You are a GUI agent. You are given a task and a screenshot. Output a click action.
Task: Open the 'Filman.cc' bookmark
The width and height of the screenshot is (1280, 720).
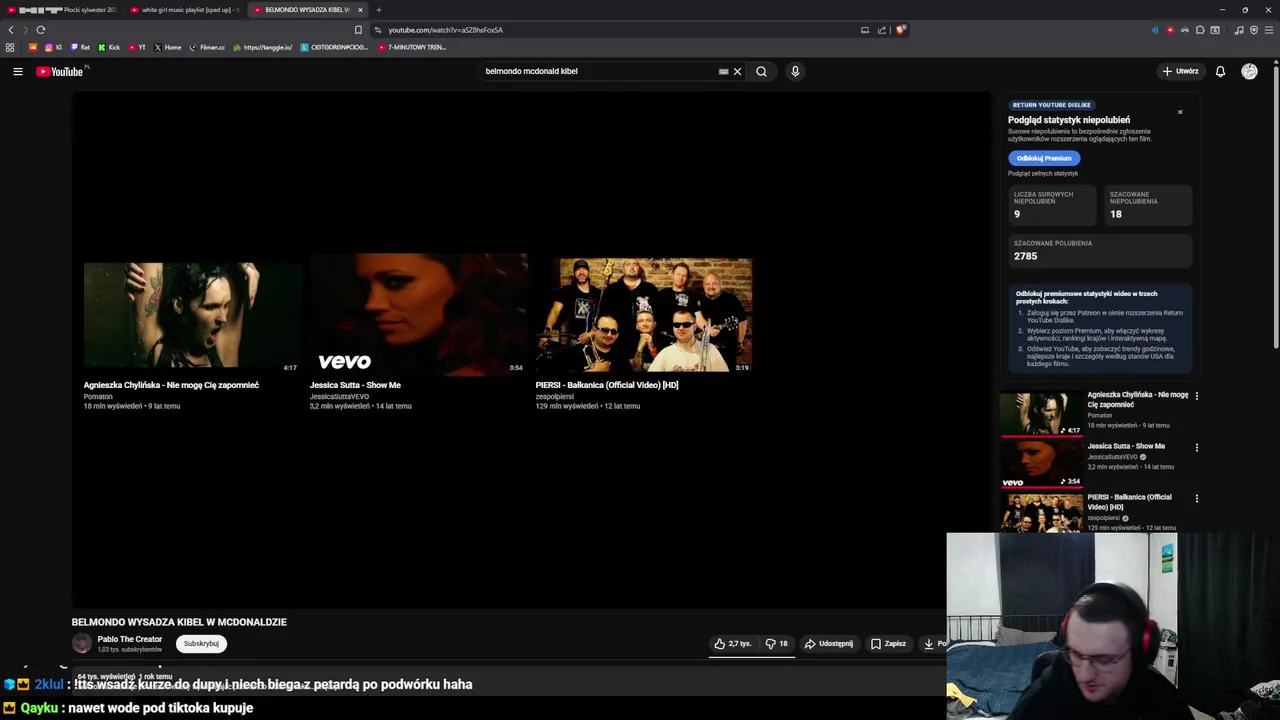[207, 47]
